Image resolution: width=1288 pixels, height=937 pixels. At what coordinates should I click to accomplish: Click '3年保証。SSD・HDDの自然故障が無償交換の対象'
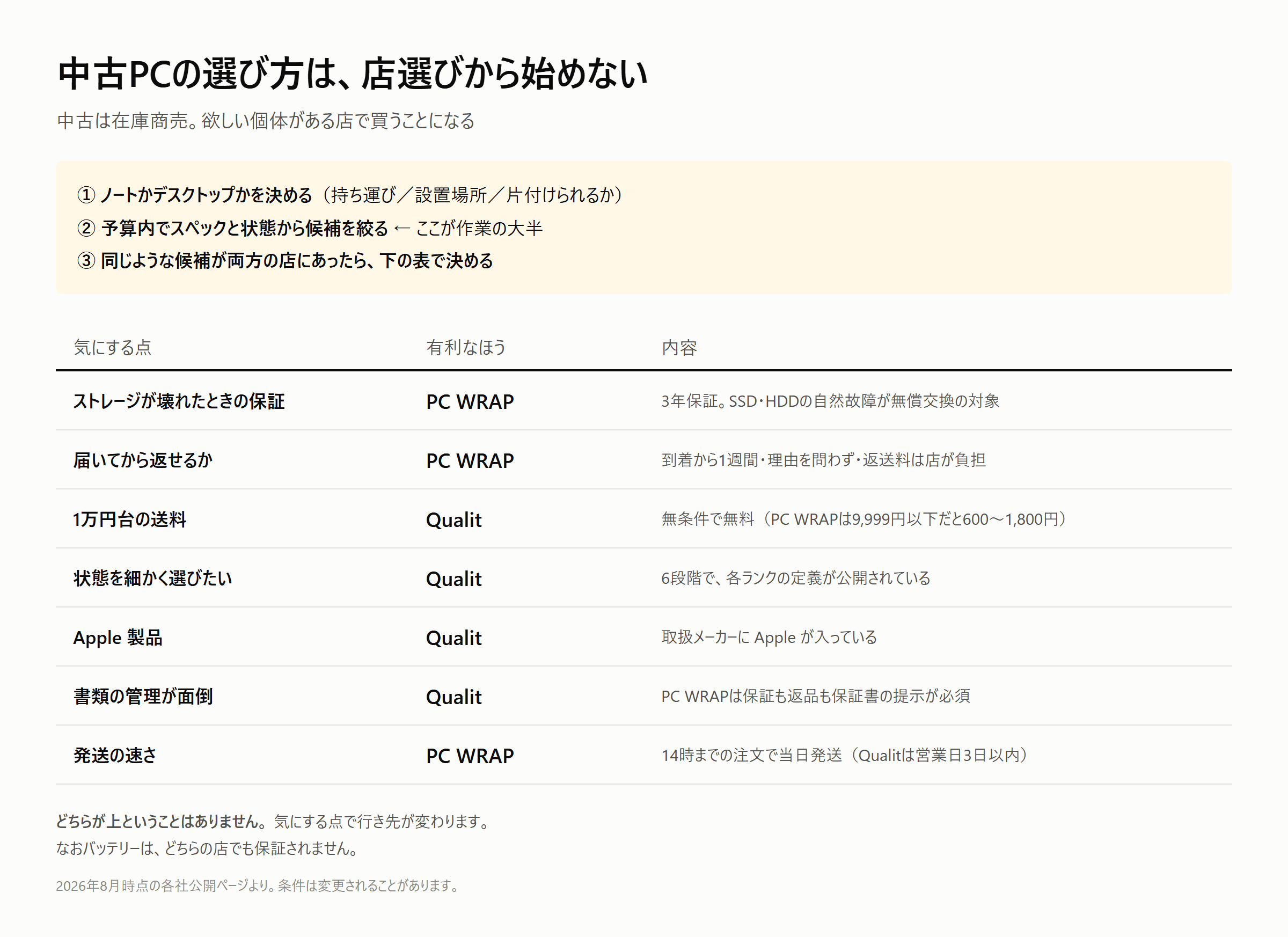830,401
